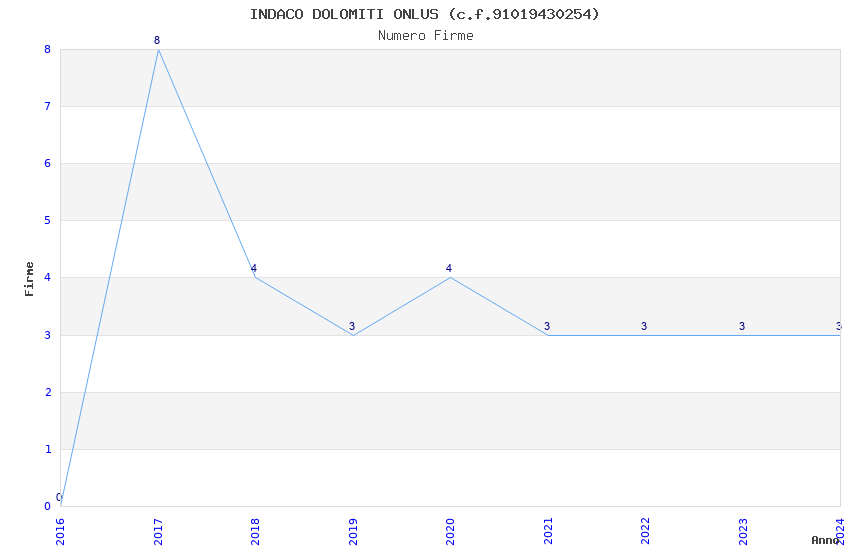
Task: Click y-axis tick value 8
Action: 48,49
